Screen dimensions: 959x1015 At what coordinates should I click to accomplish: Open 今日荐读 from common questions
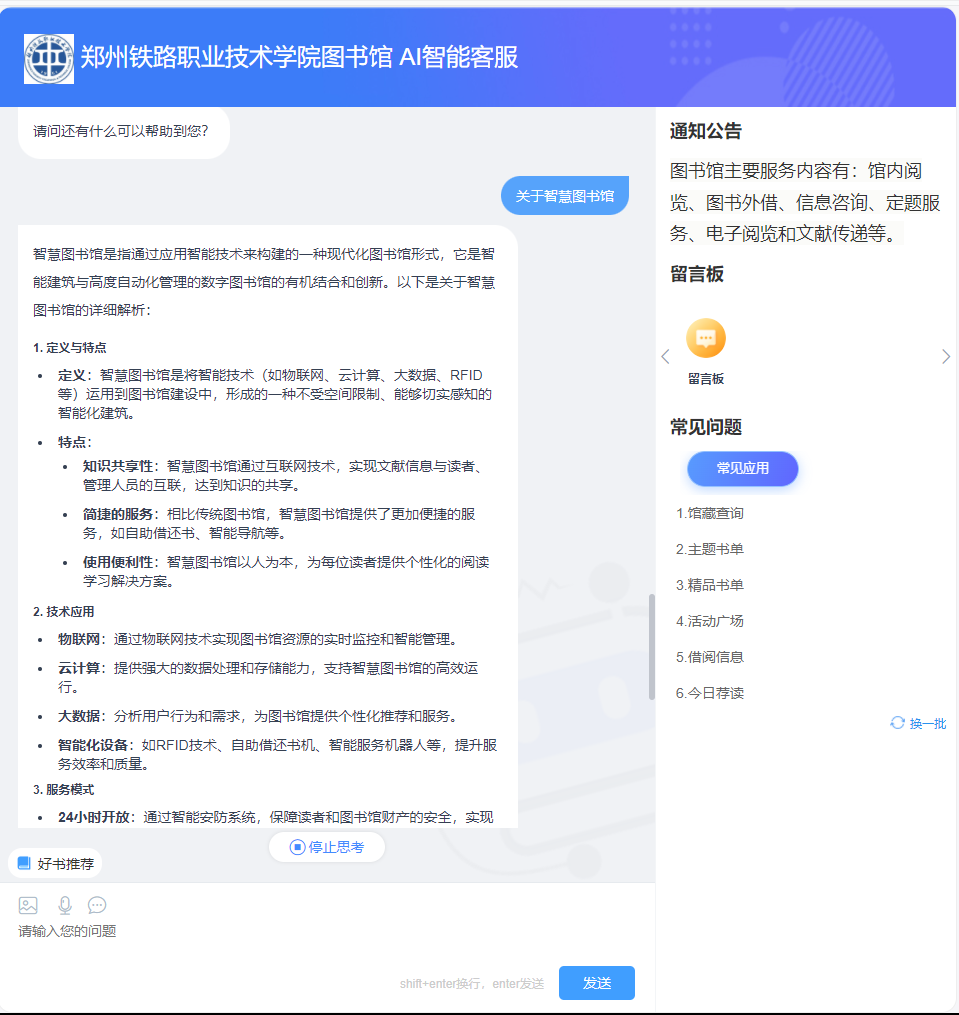coord(710,693)
